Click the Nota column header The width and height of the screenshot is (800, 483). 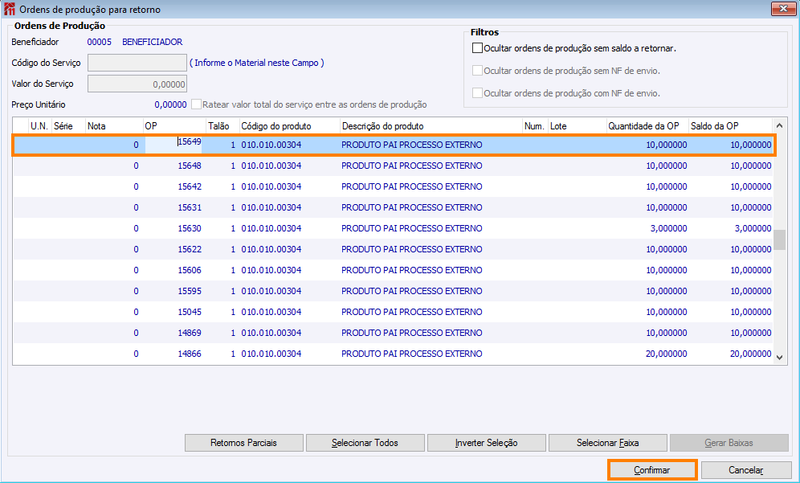coord(114,126)
